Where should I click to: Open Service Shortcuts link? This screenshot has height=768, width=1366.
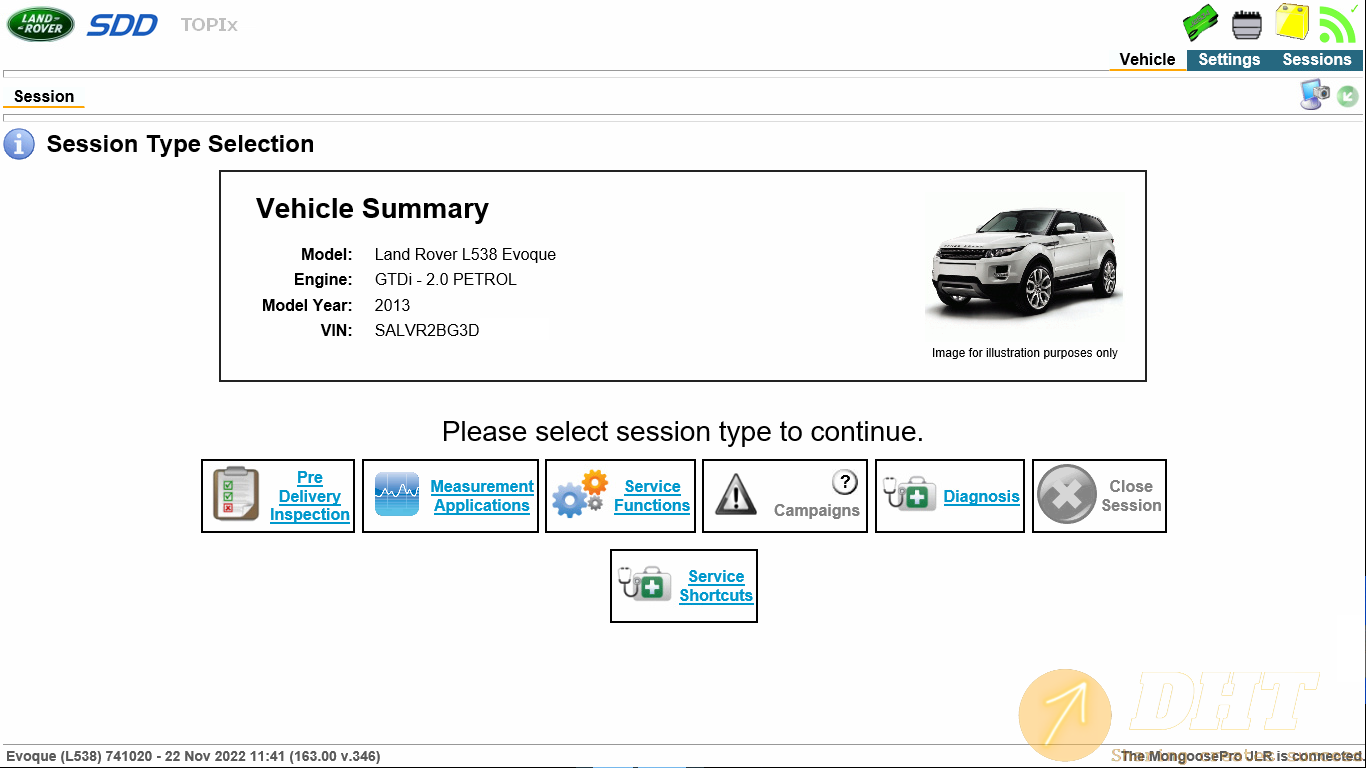tap(716, 586)
